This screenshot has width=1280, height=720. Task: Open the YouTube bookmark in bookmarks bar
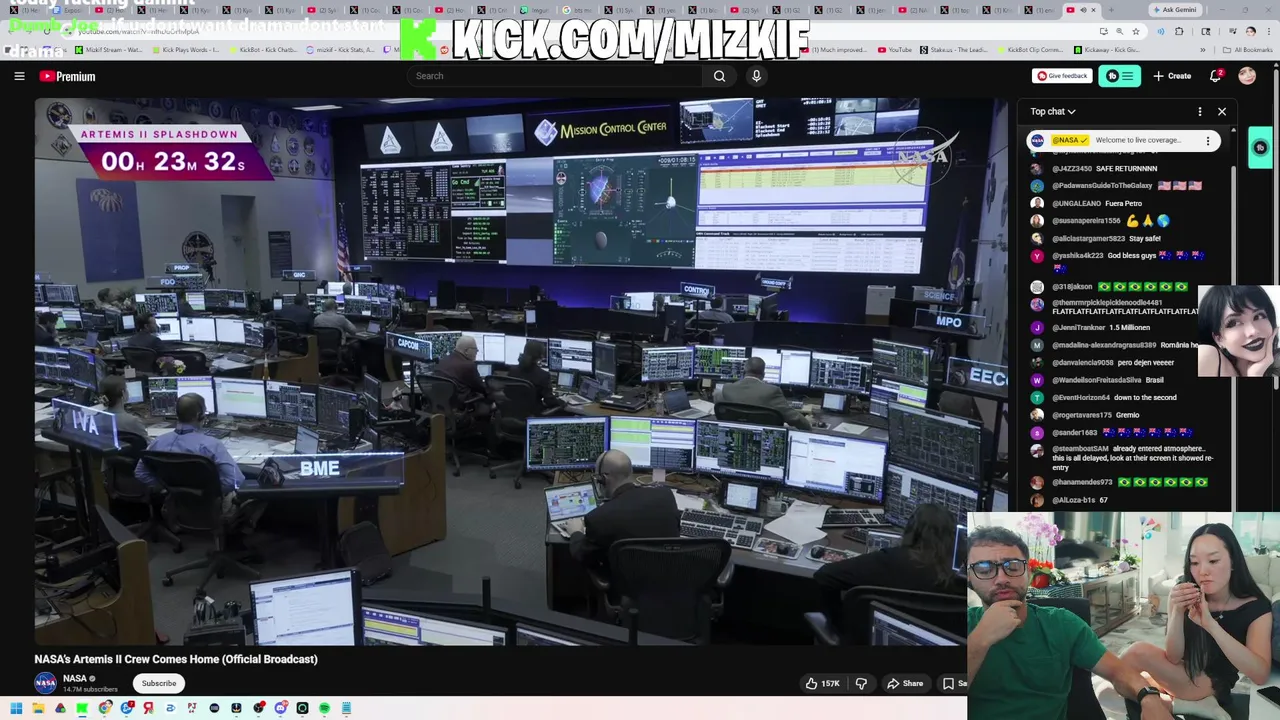coord(895,49)
